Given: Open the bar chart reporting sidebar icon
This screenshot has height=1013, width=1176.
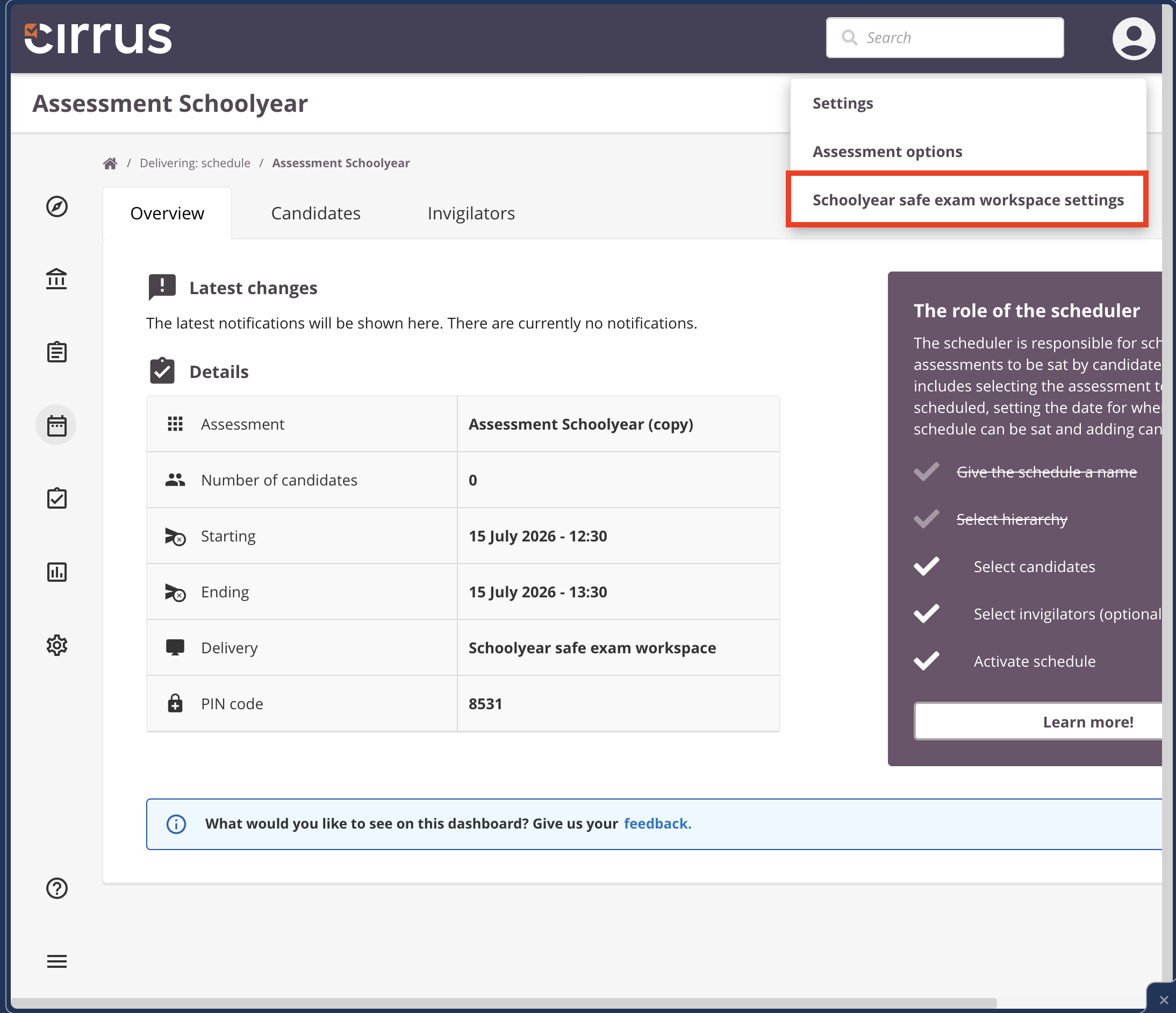Looking at the screenshot, I should [x=57, y=572].
